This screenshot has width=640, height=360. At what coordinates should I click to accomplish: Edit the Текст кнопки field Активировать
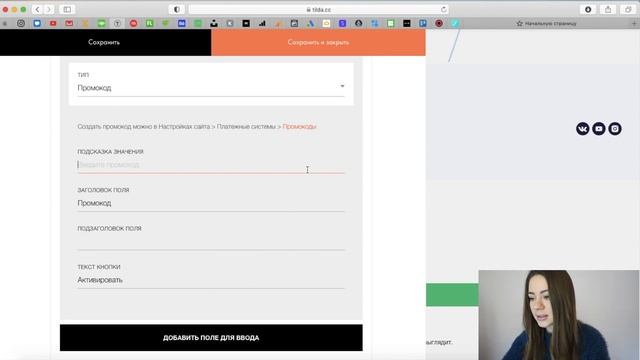[211, 280]
